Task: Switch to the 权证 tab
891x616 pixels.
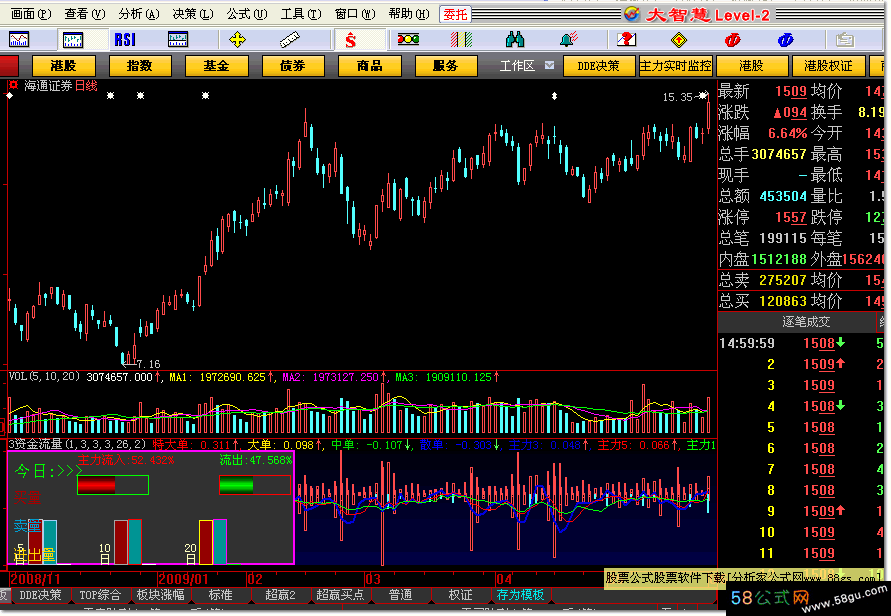Action: pyautogui.click(x=461, y=595)
